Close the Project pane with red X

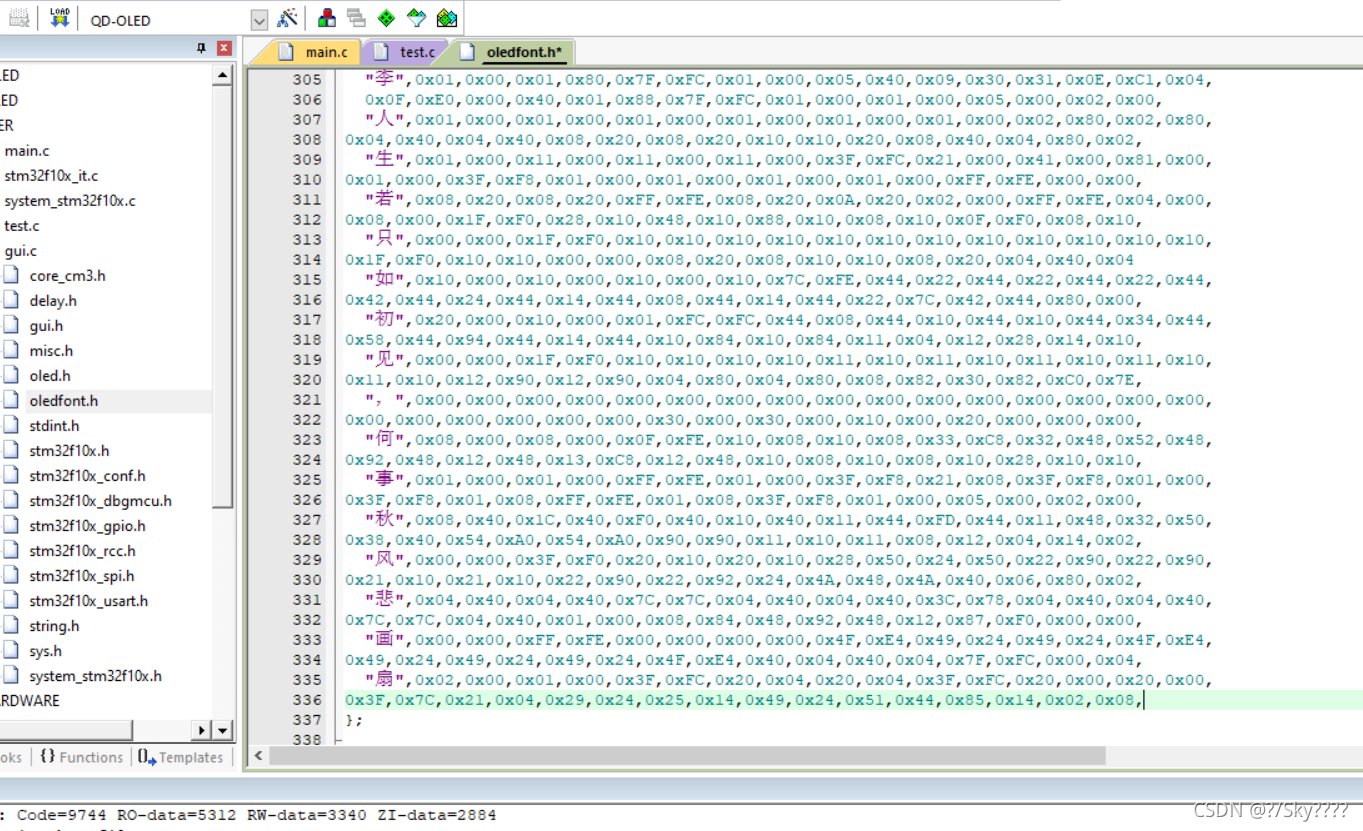(224, 48)
